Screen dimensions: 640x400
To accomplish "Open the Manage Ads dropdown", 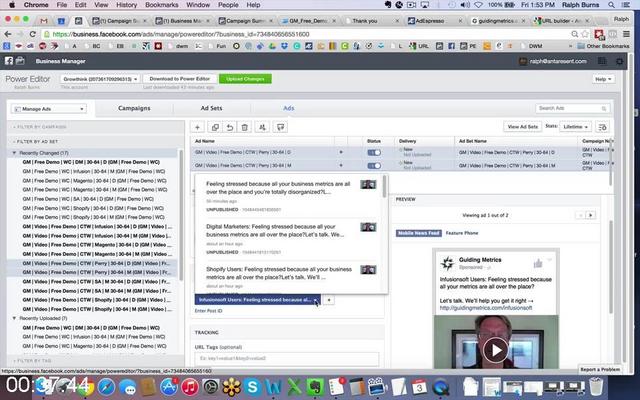I will [x=49, y=109].
